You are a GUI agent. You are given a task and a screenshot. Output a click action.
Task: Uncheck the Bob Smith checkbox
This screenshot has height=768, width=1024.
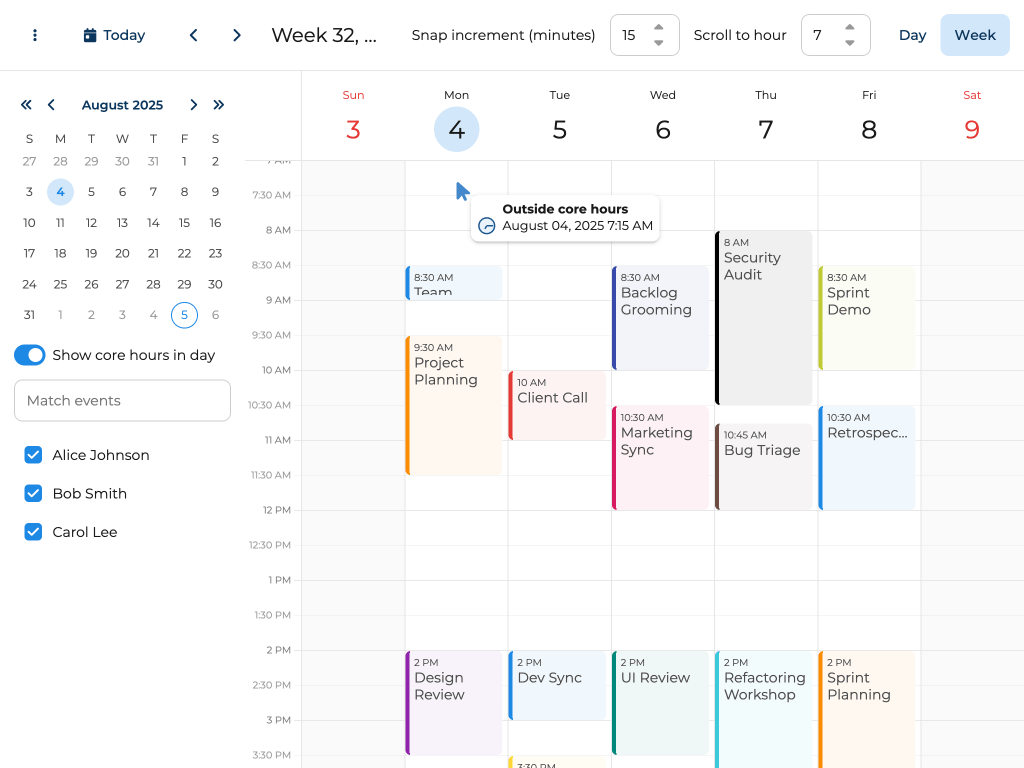[33, 494]
